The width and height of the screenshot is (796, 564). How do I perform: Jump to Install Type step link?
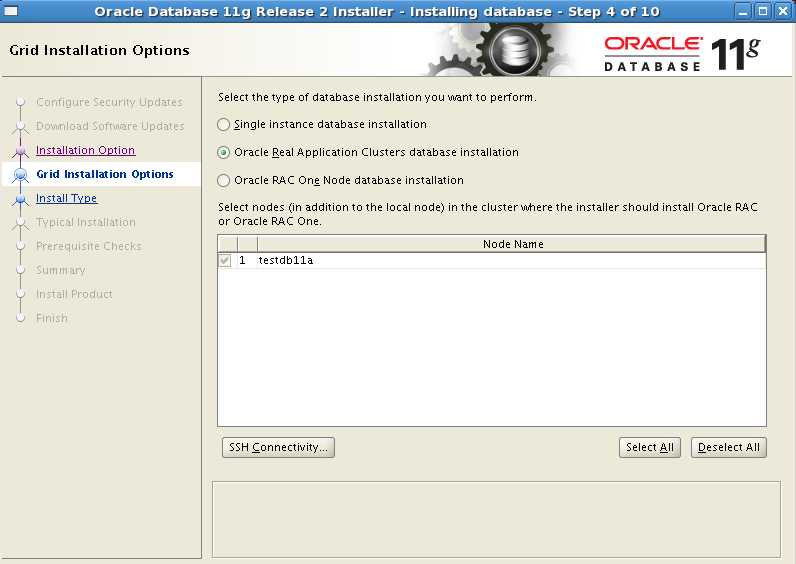pyautogui.click(x=66, y=198)
